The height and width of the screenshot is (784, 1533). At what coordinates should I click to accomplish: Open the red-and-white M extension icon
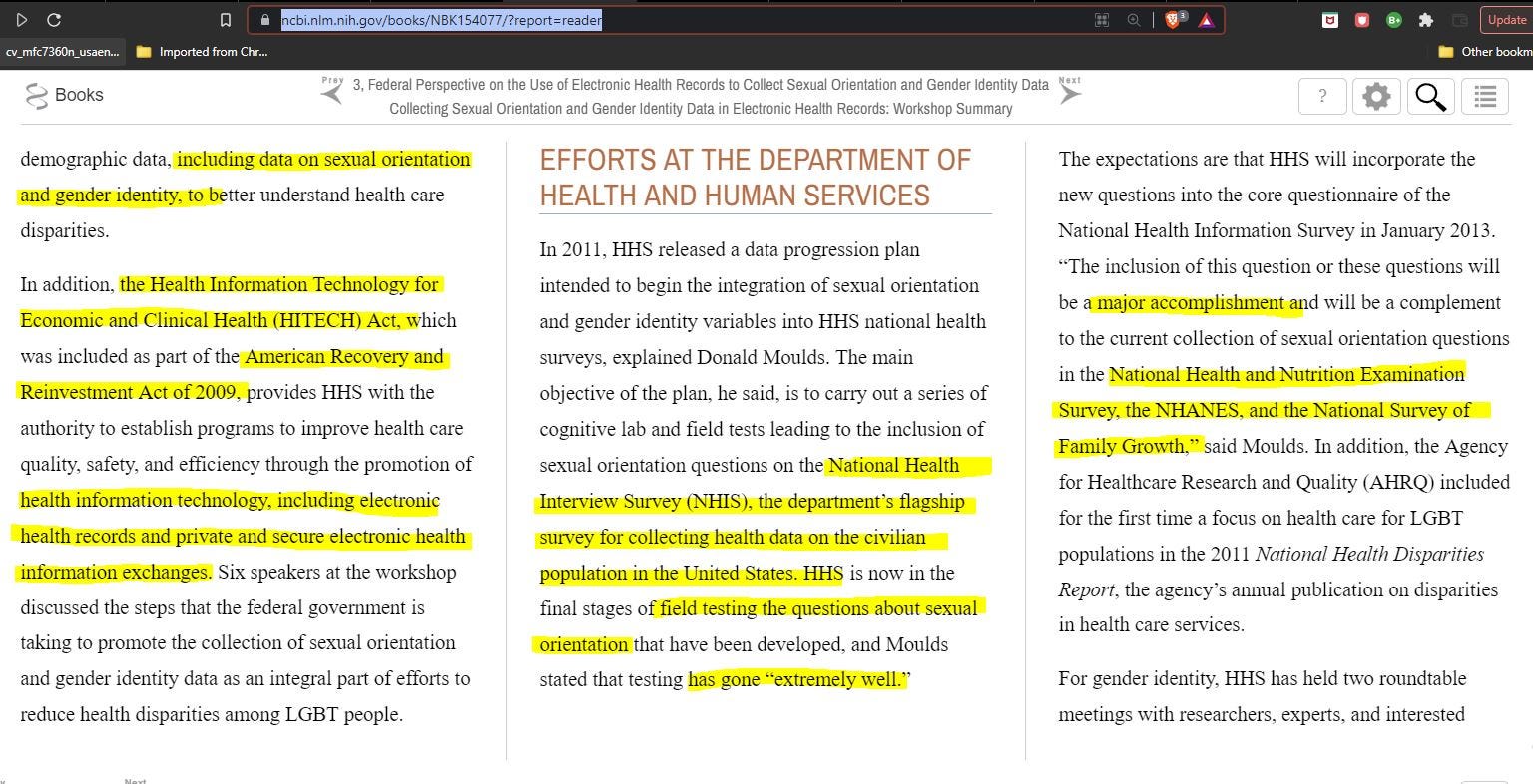1329,20
